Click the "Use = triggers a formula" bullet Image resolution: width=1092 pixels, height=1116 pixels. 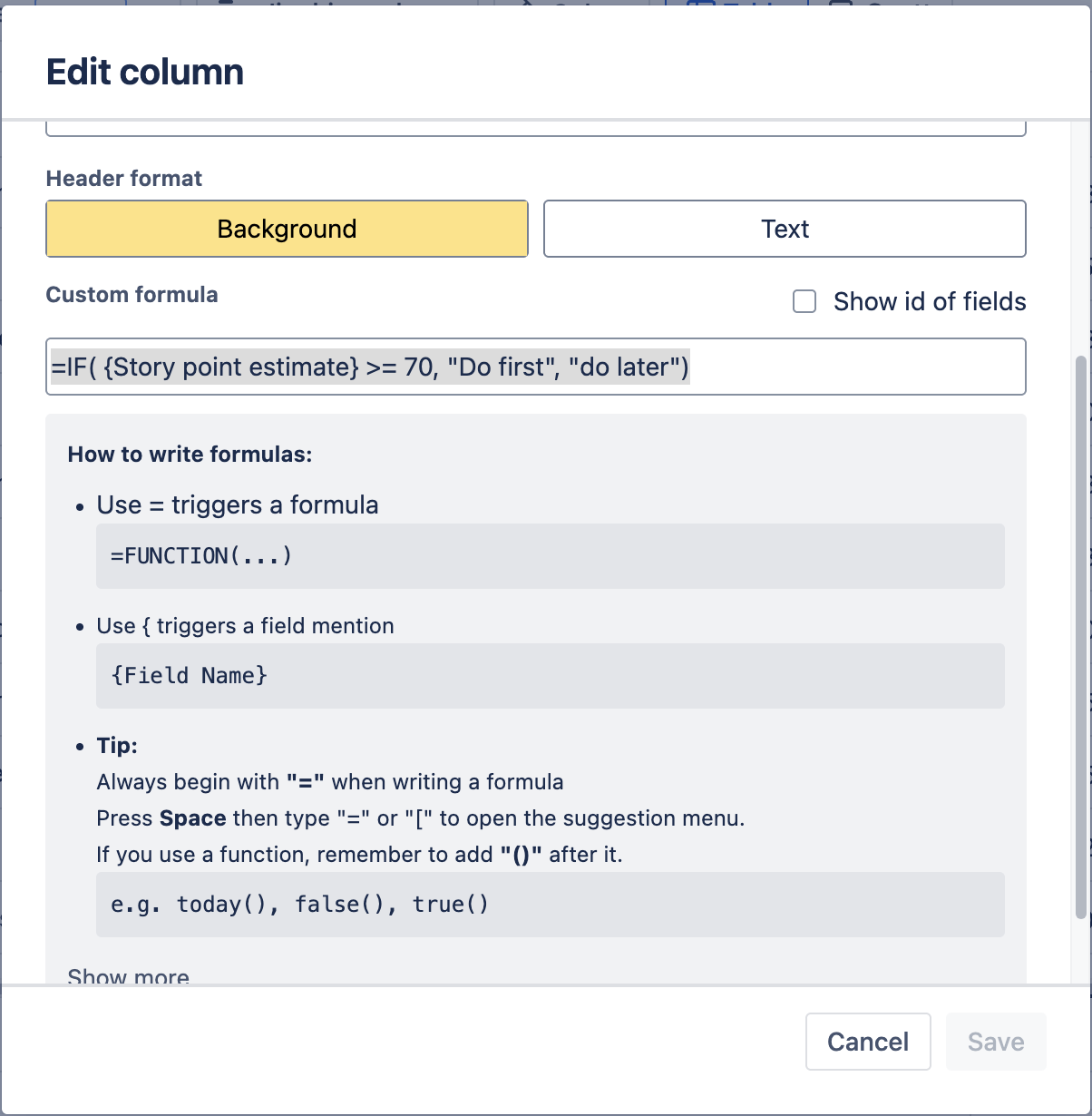click(238, 505)
